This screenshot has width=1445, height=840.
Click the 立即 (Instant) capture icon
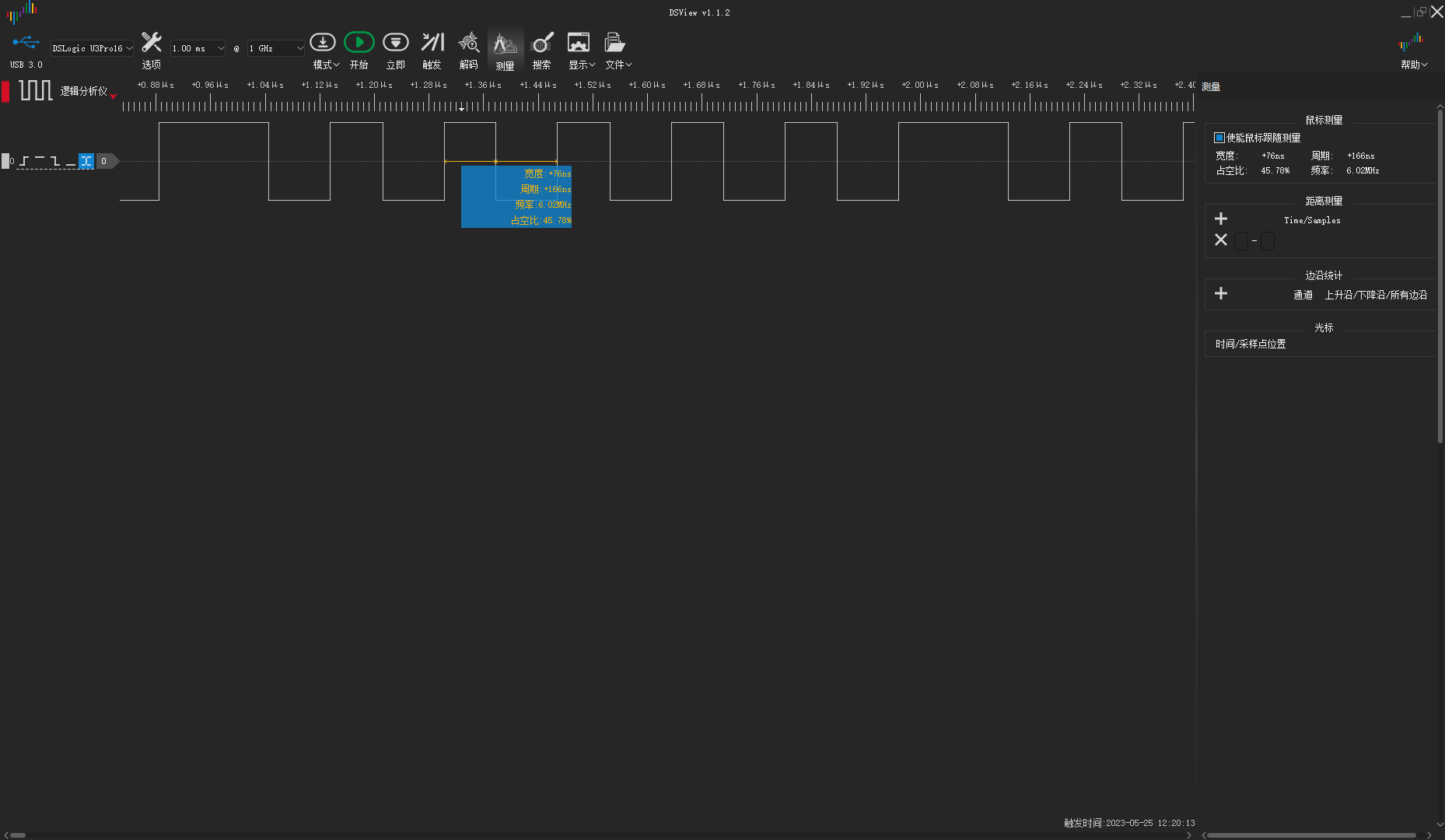(x=396, y=42)
